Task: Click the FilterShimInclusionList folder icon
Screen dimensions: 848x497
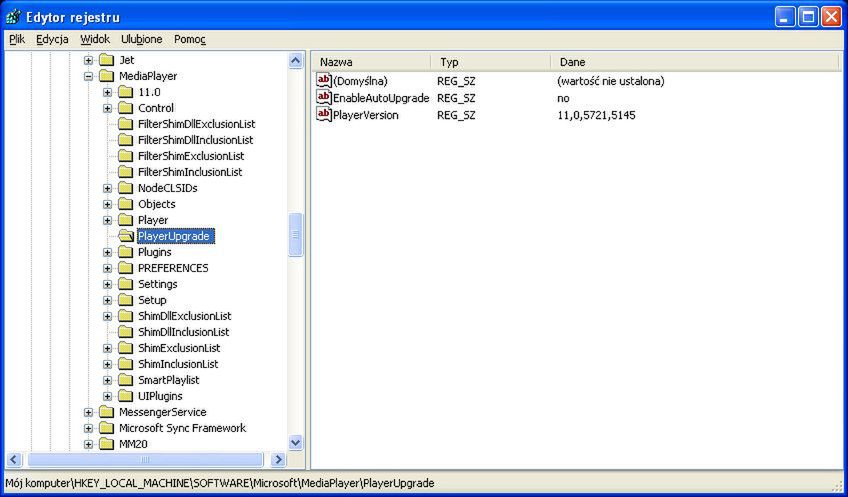Action: pos(125,172)
